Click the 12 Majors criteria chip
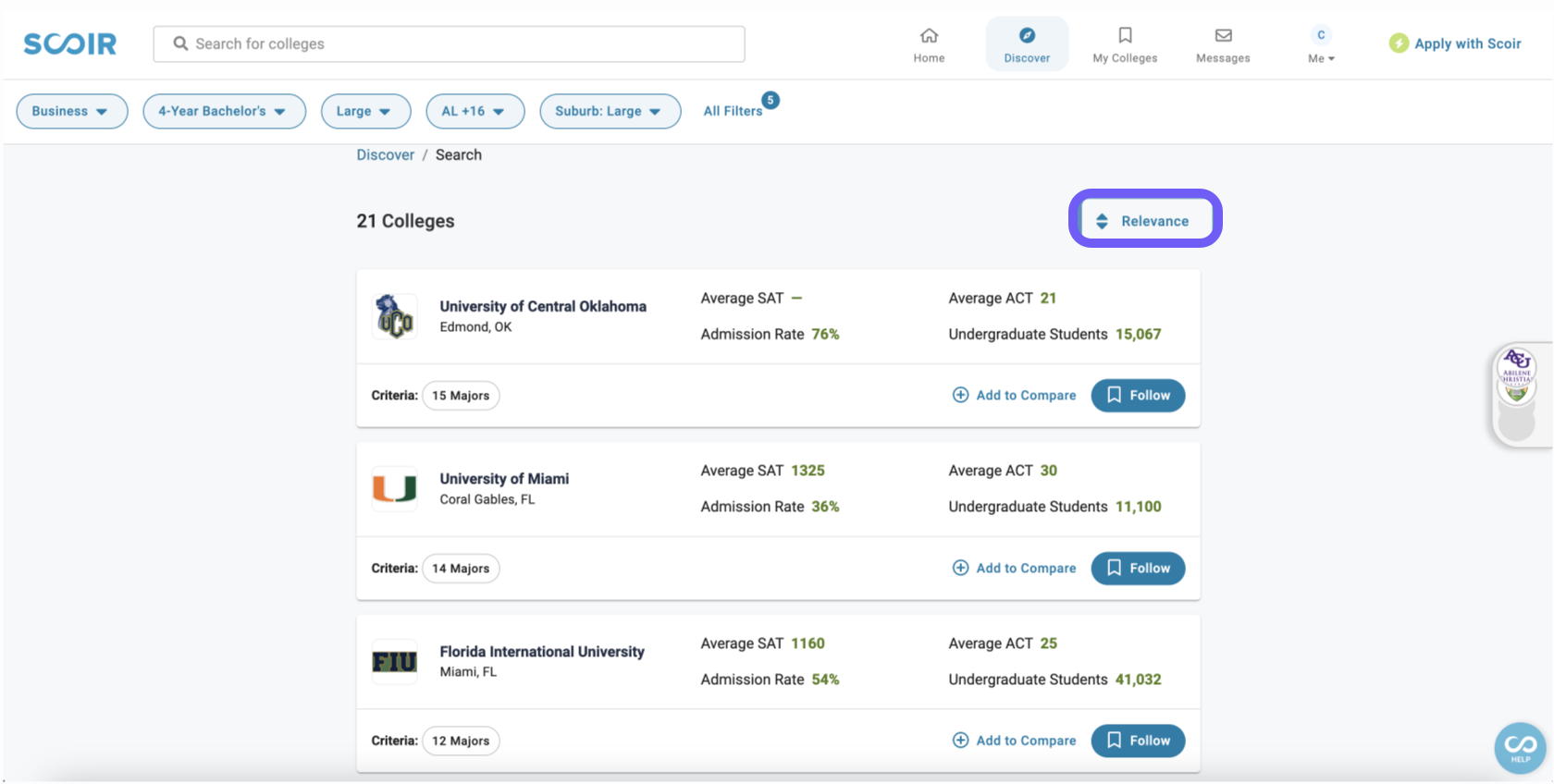The width and height of the screenshot is (1554, 784). click(x=461, y=741)
